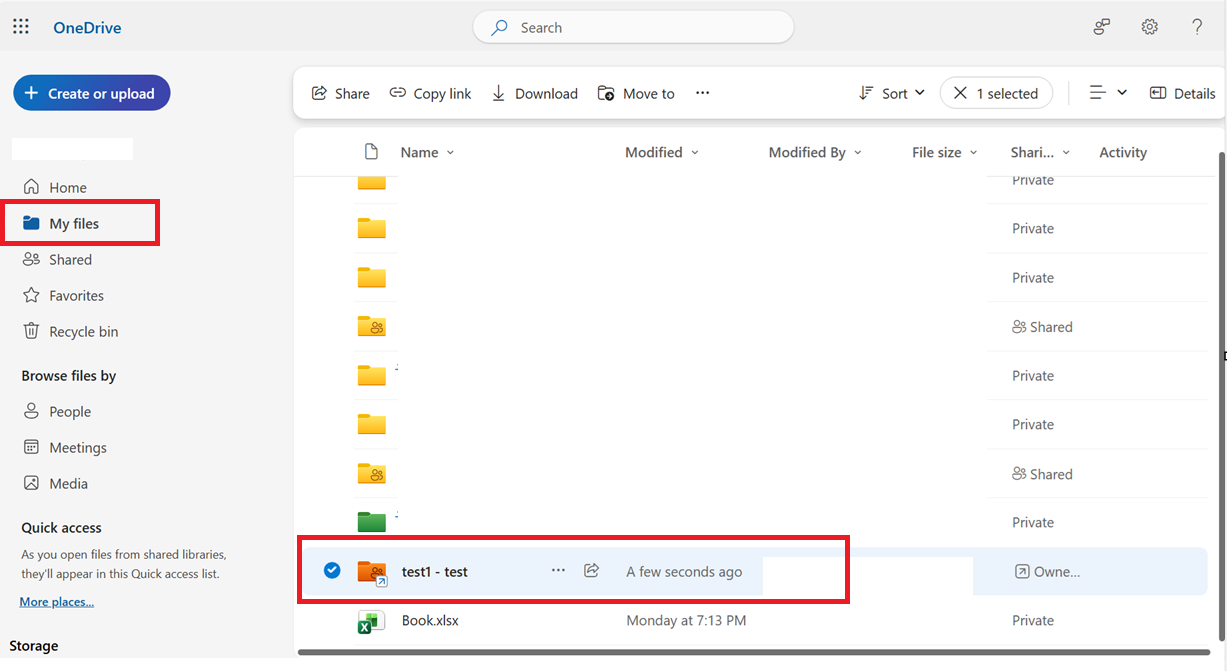Click Copy link in command bar
This screenshot has width=1227, height=671.
click(x=430, y=93)
